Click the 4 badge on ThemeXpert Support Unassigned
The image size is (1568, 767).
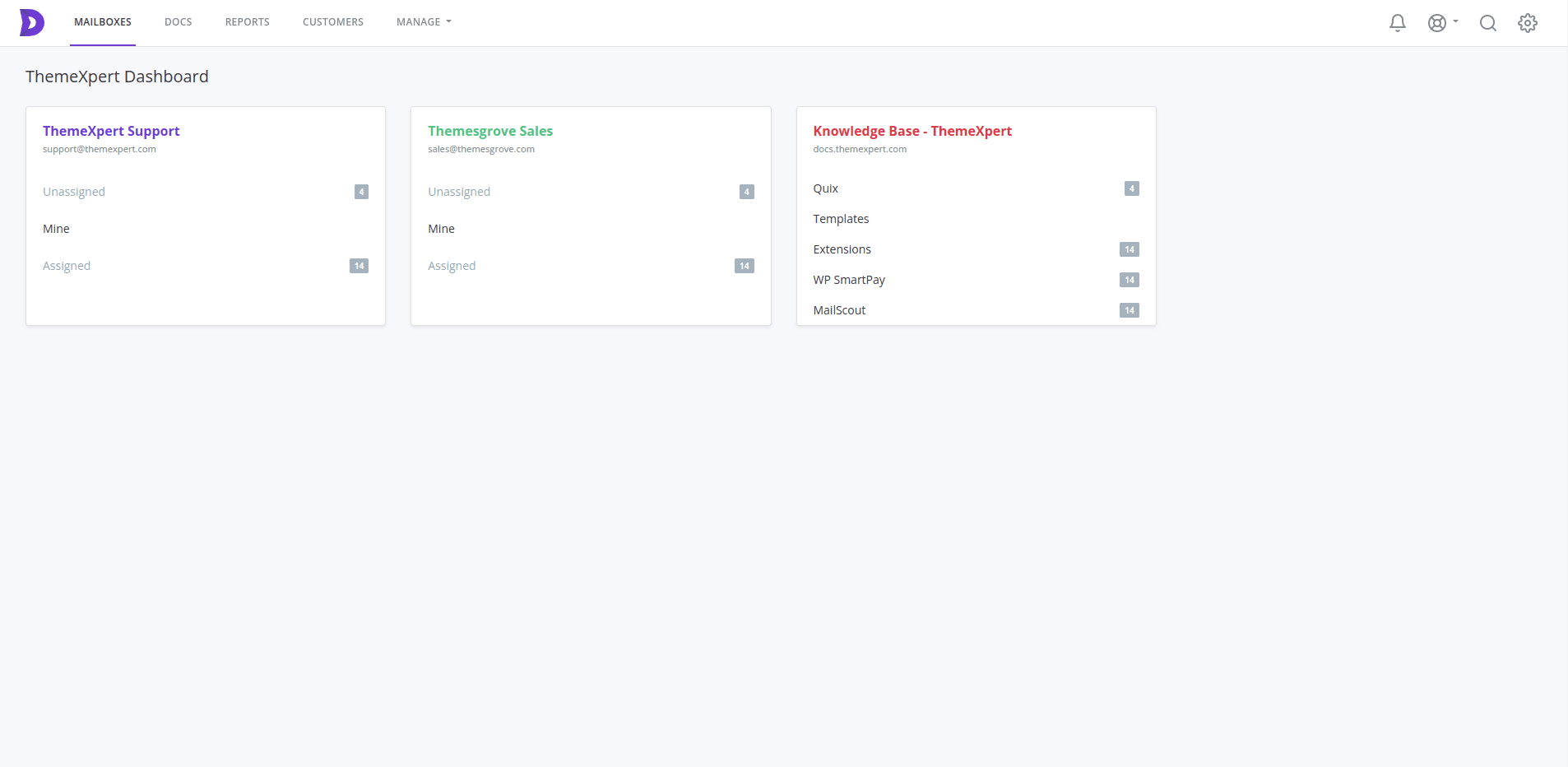361,192
